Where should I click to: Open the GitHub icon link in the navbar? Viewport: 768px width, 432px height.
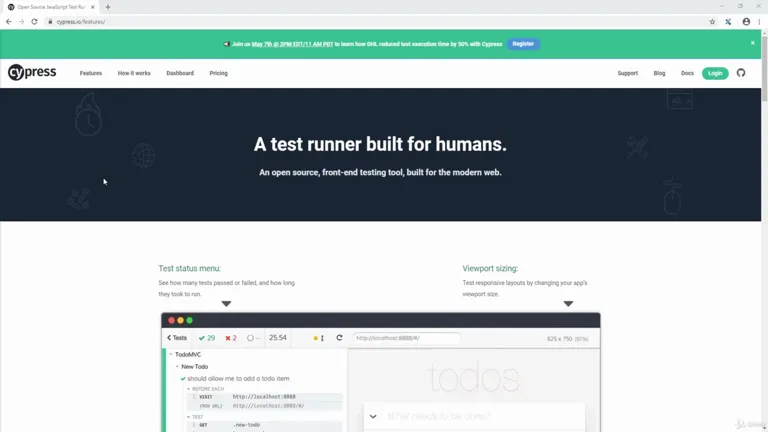(x=741, y=73)
